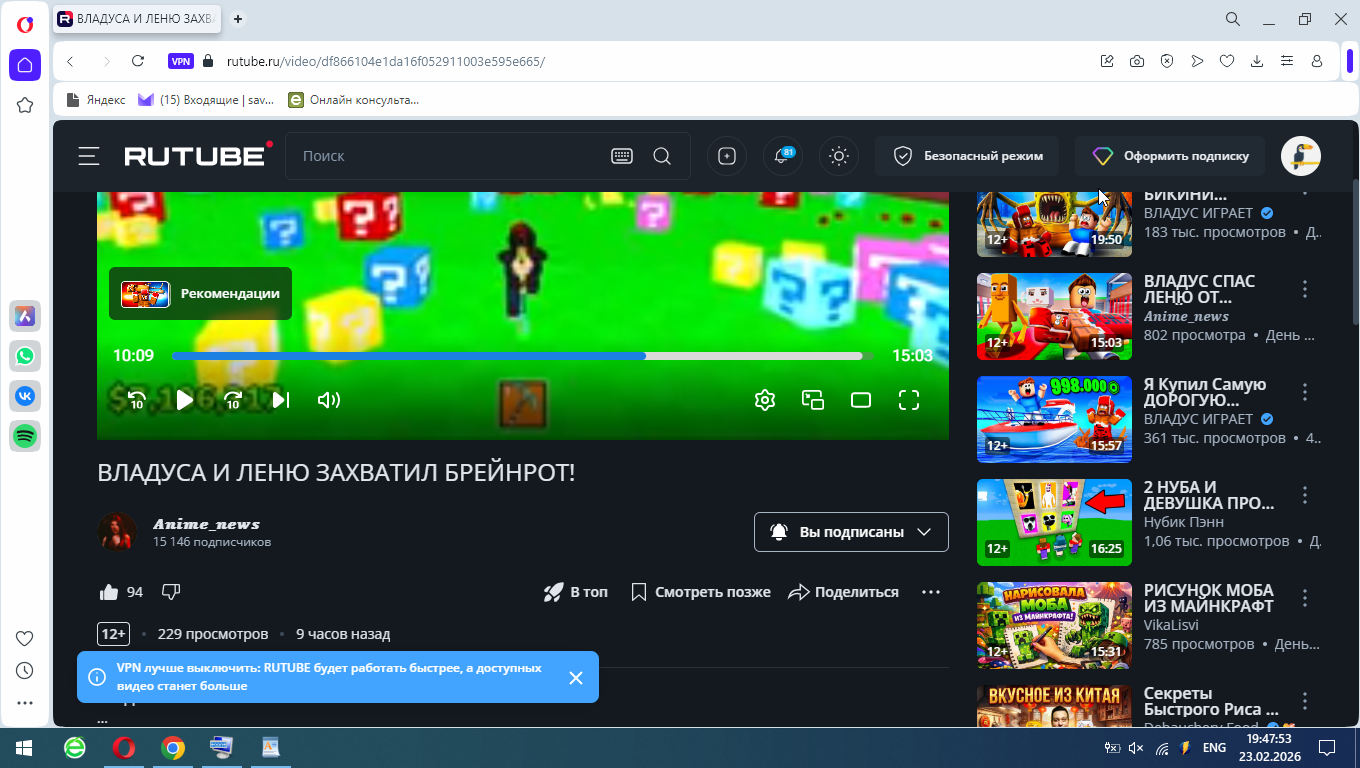1360x768 pixels.
Task: Open browser downloads icon
Action: (1257, 61)
